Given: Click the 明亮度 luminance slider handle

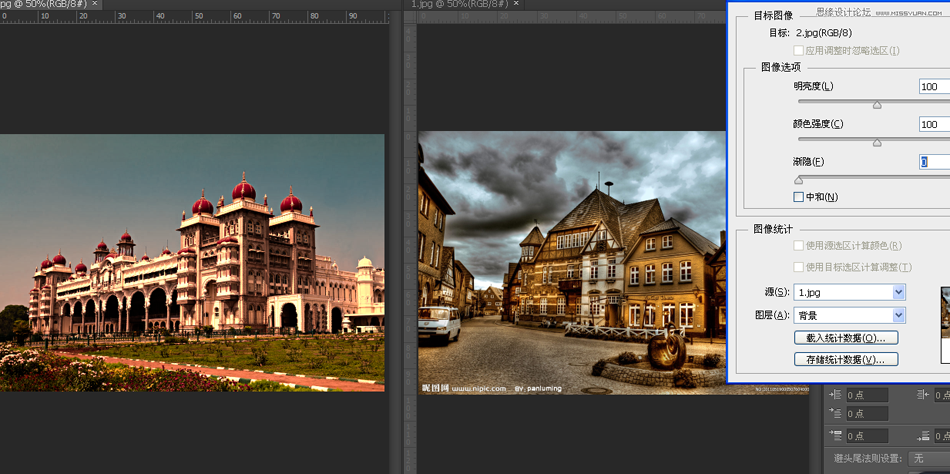Looking at the screenshot, I should click(x=877, y=104).
